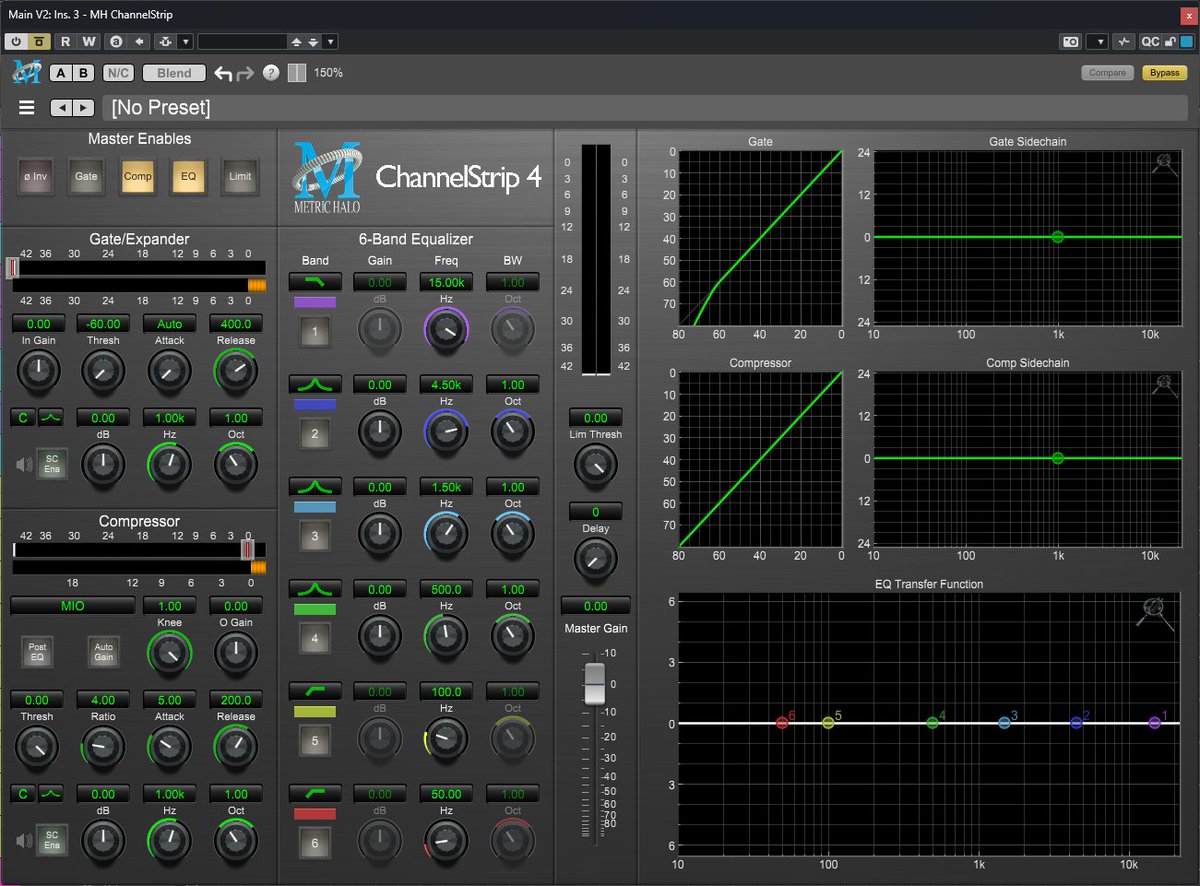
Task: Click the side-chain routing icon in host toolbar
Action: [166, 41]
